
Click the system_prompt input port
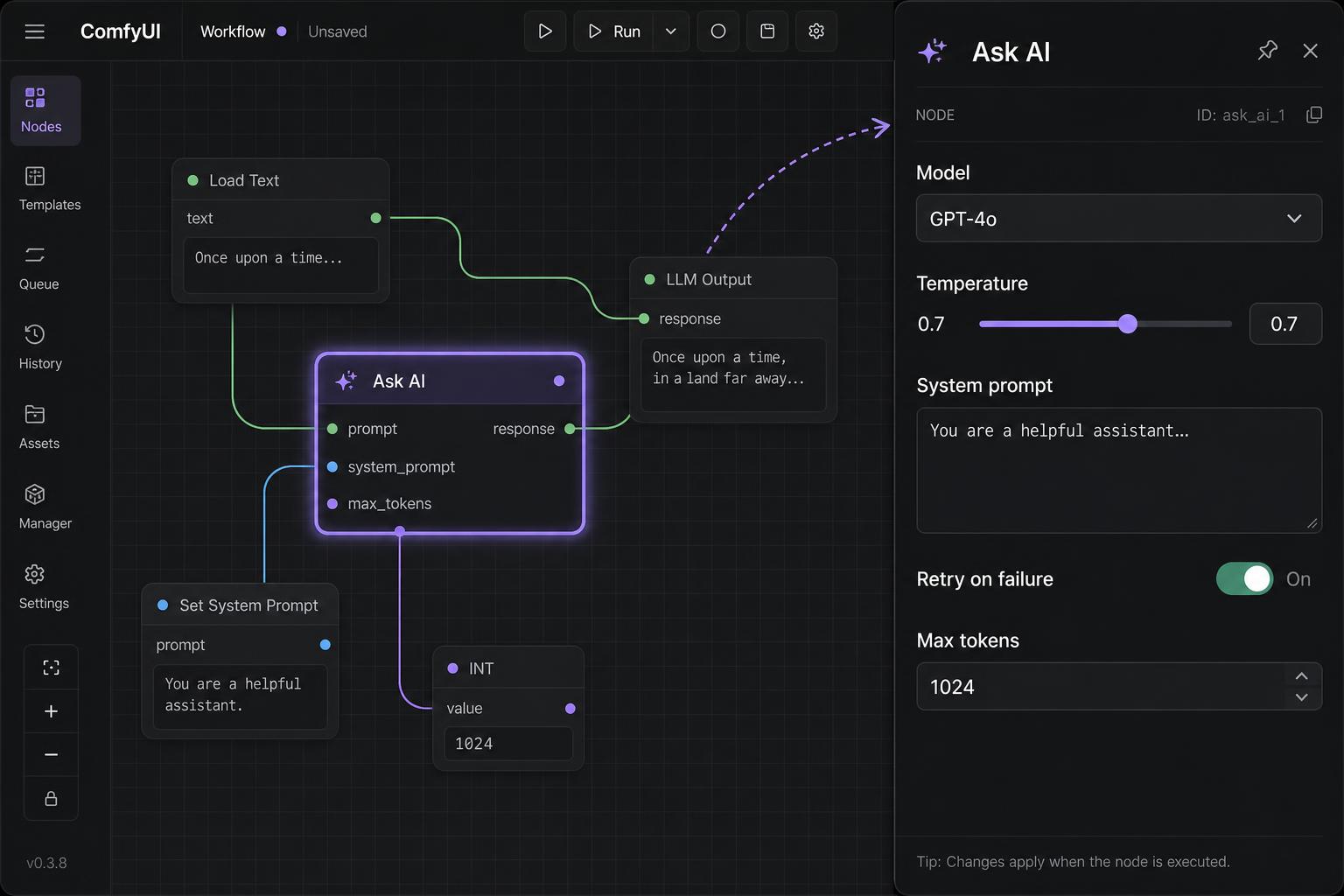coord(332,467)
